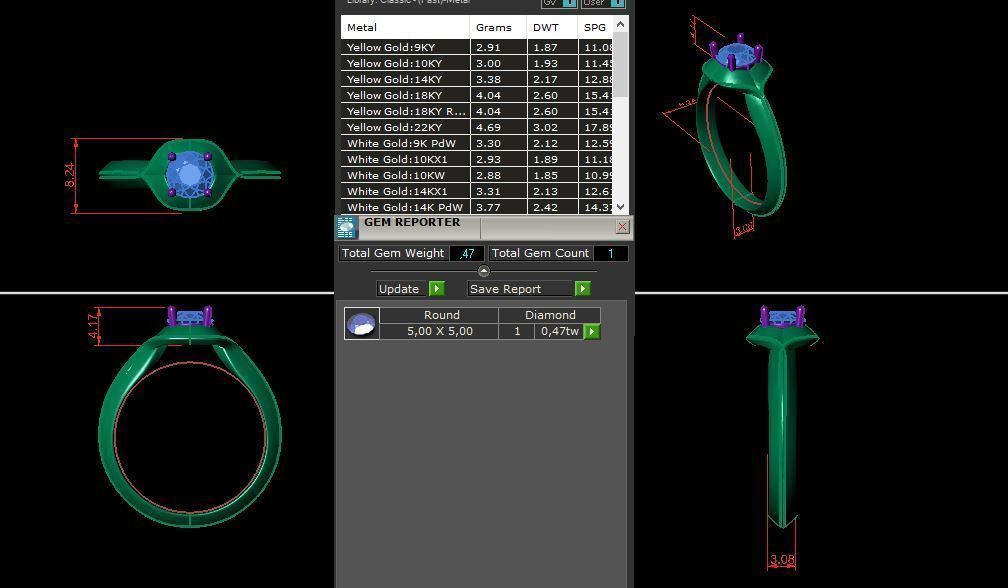Viewport: 1008px width, 588px height.
Task: Select the White Gold:9K PdW row
Action: pyautogui.click(x=477, y=143)
